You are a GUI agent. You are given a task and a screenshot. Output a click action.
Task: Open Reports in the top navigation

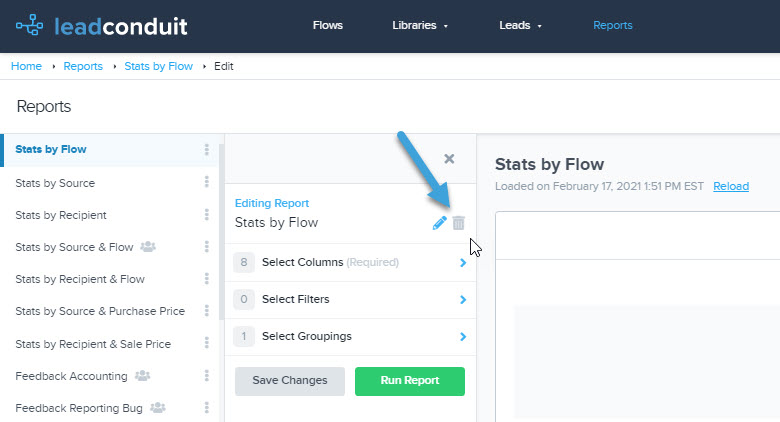pos(612,26)
